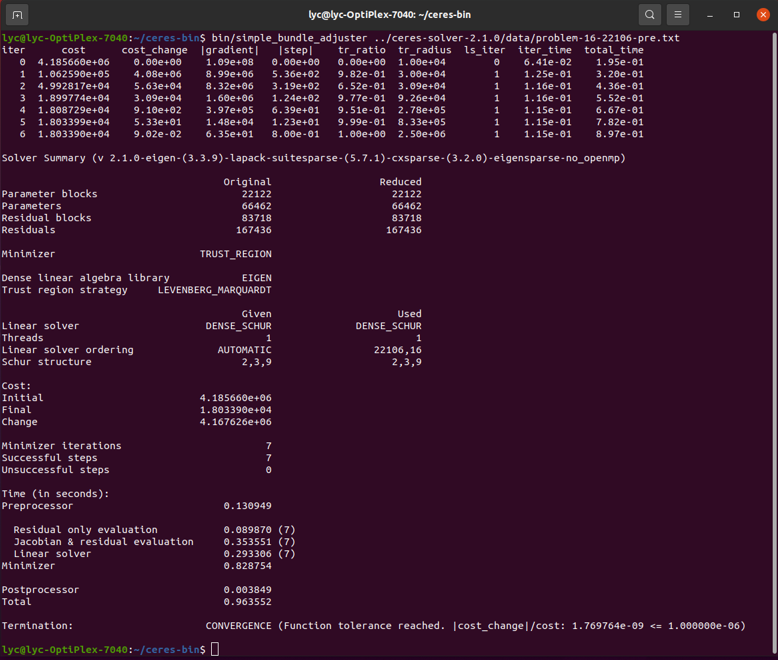
Task: Click the 22106,16 ordering value
Action: pyautogui.click(x=397, y=350)
